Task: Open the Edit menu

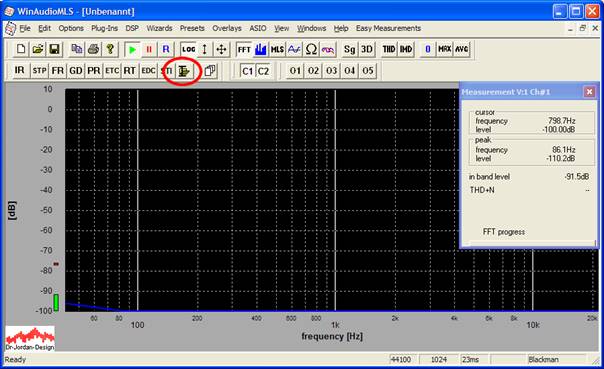Action: [x=45, y=29]
